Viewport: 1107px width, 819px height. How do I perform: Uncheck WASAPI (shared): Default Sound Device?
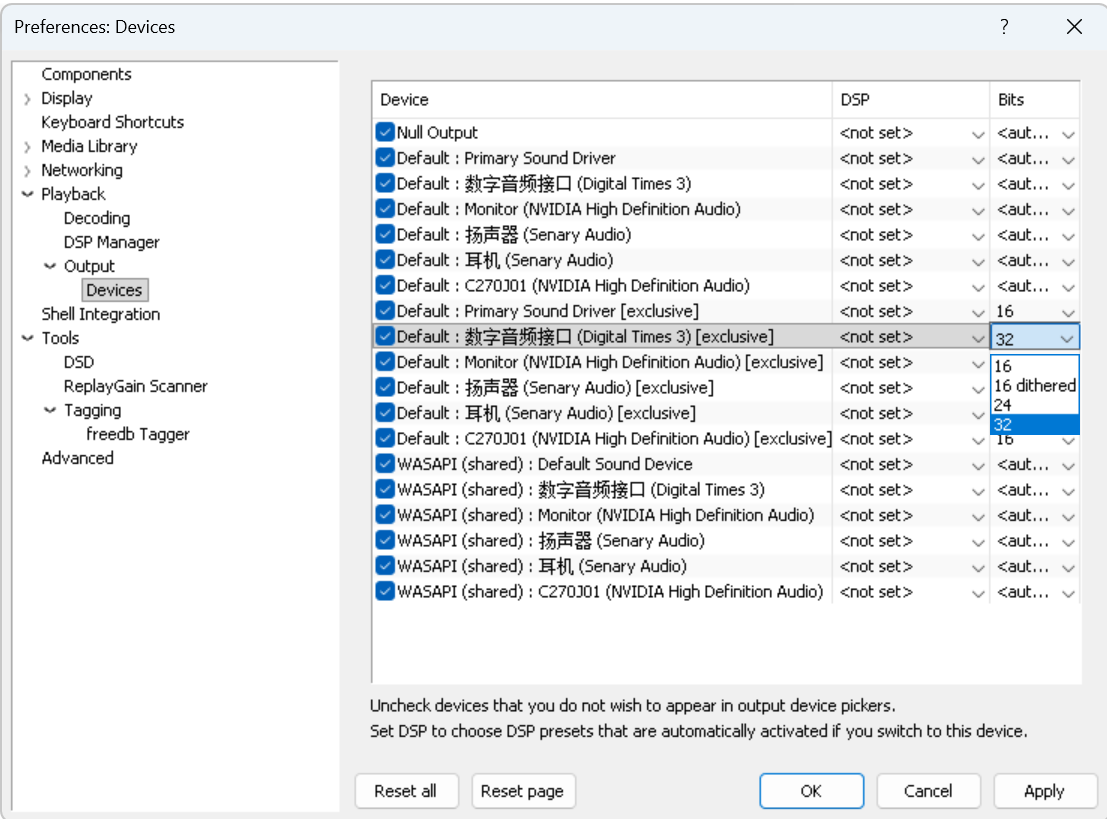click(x=384, y=464)
